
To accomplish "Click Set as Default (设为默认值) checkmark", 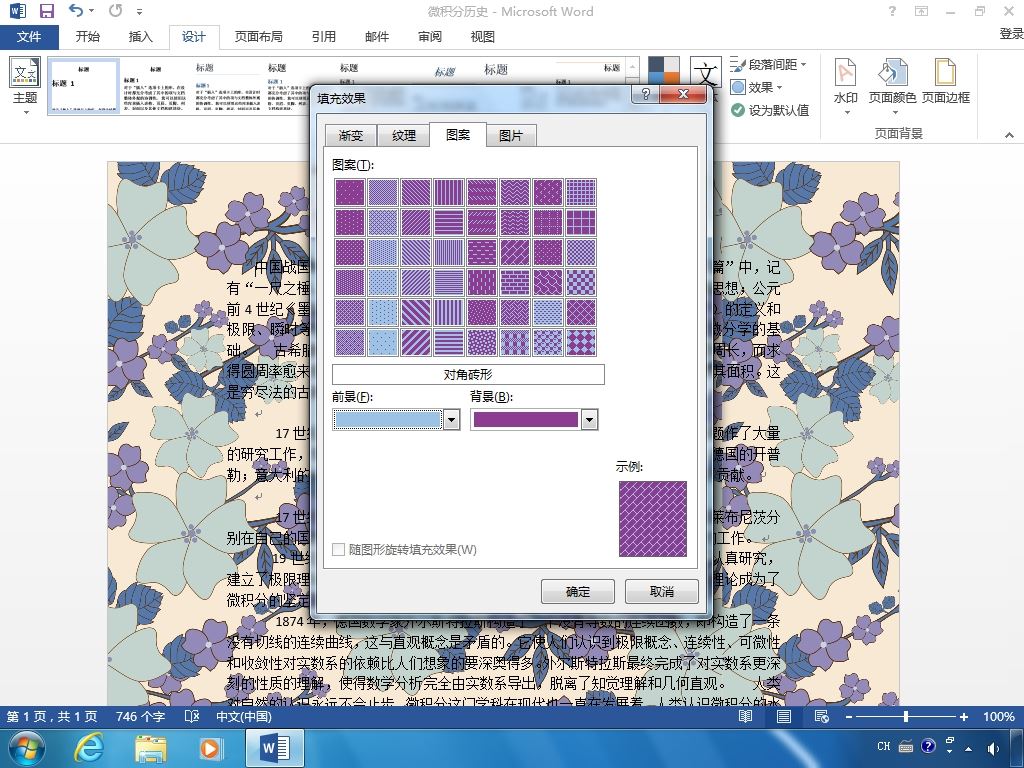I will [x=738, y=110].
